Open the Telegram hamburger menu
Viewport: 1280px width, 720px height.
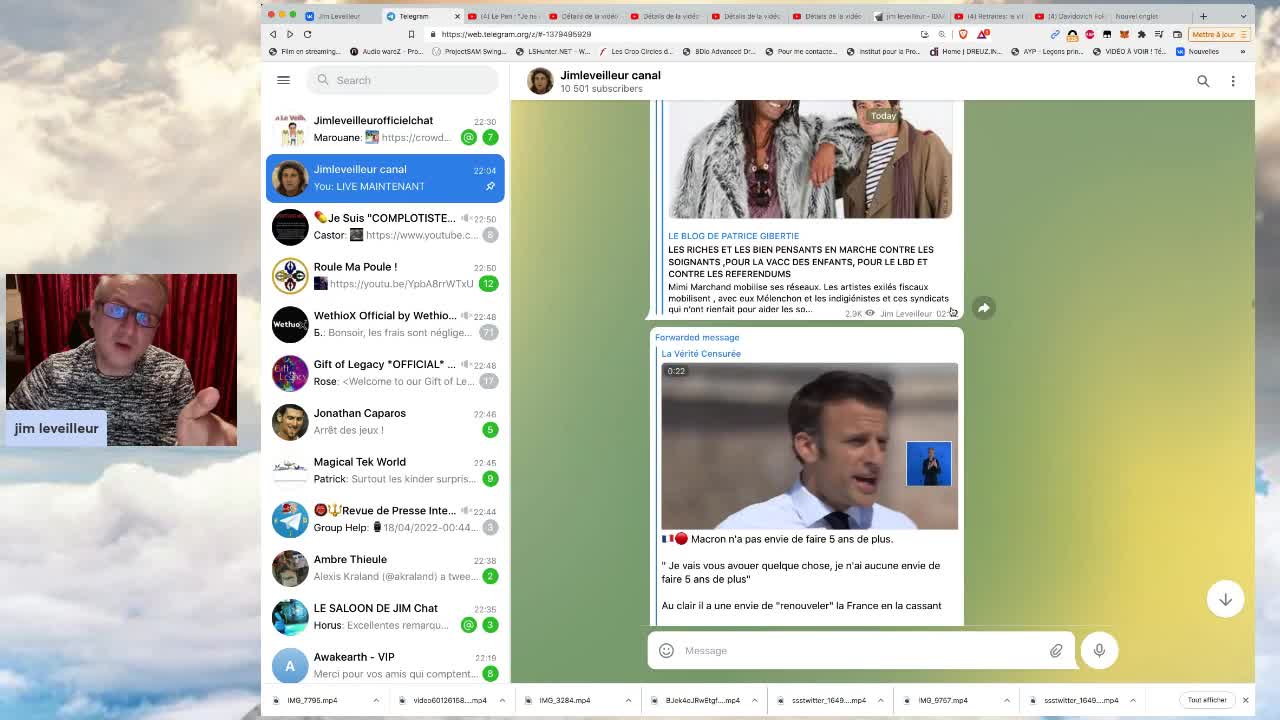pyautogui.click(x=283, y=80)
